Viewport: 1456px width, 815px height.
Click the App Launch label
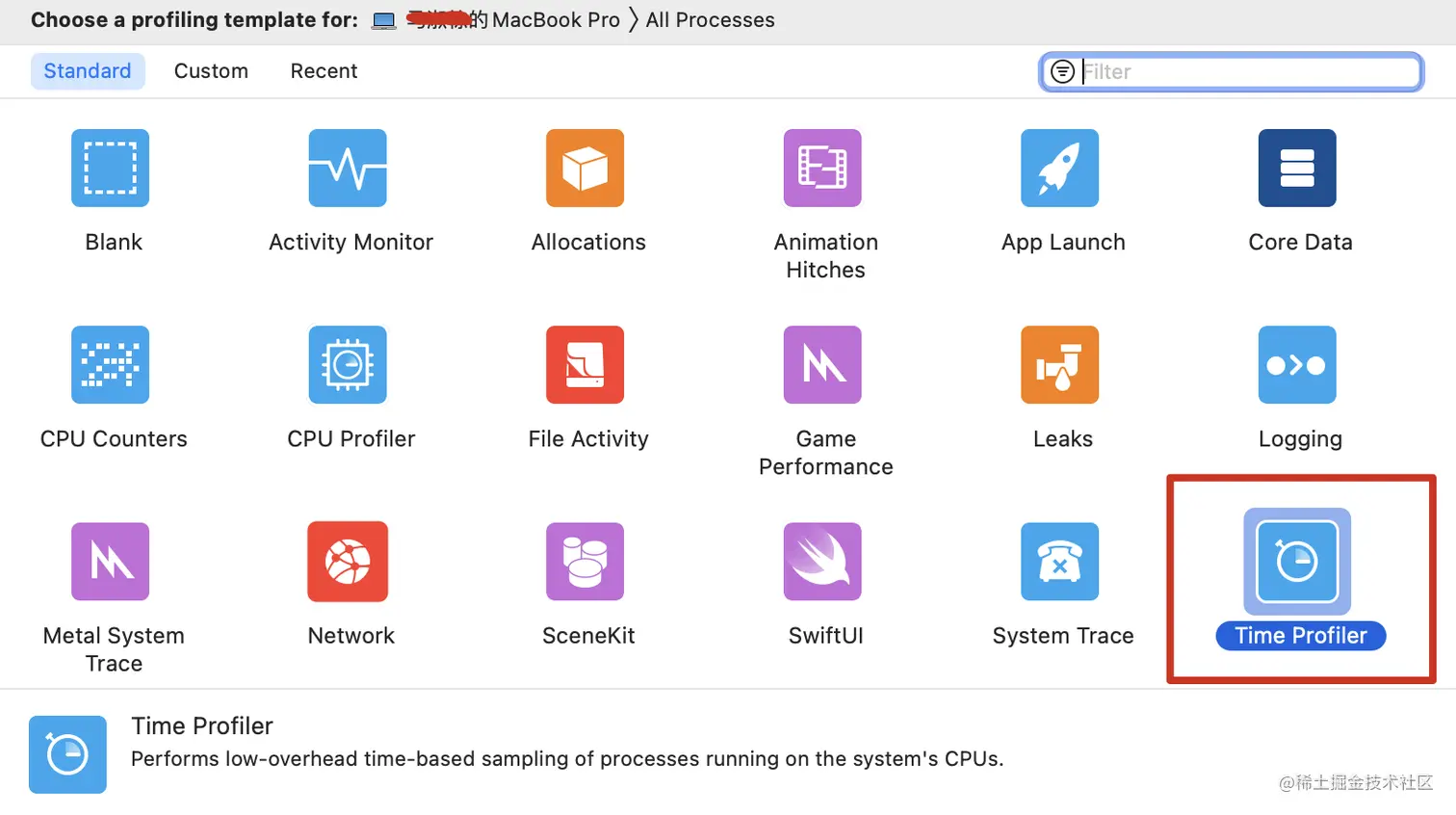pyautogui.click(x=1063, y=242)
